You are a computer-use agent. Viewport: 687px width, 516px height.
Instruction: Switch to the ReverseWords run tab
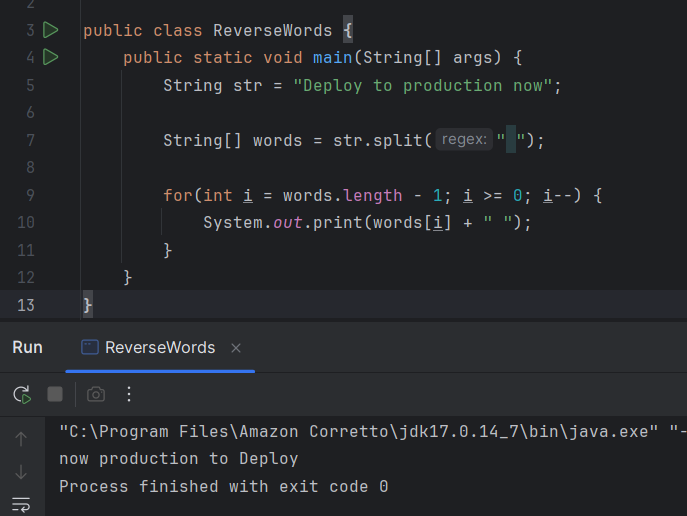pyautogui.click(x=159, y=348)
